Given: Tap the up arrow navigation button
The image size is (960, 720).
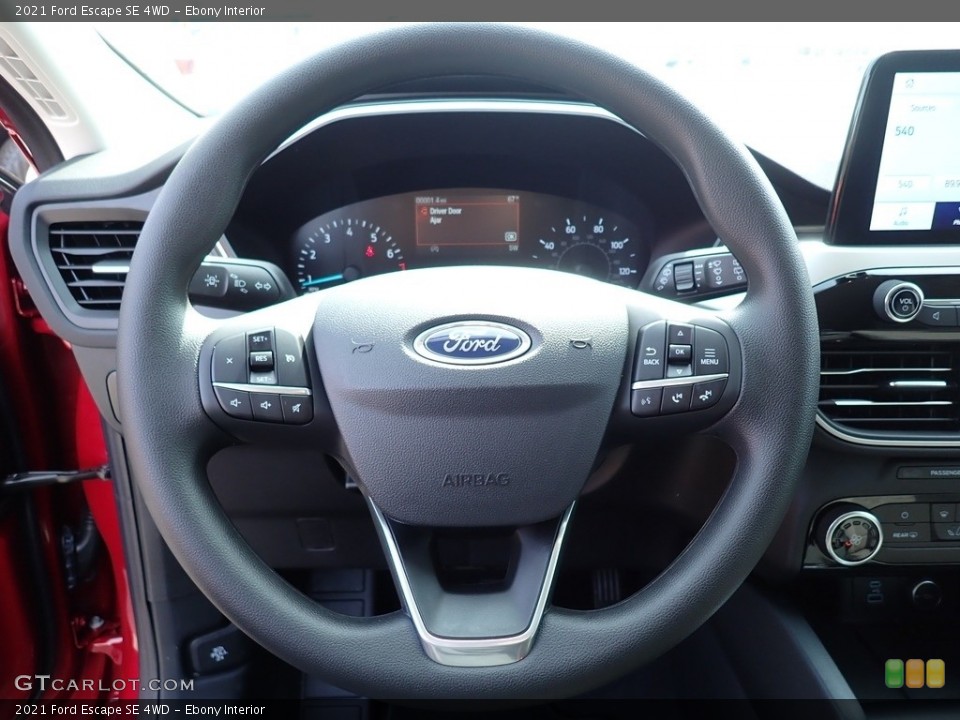Looking at the screenshot, I should point(680,334).
